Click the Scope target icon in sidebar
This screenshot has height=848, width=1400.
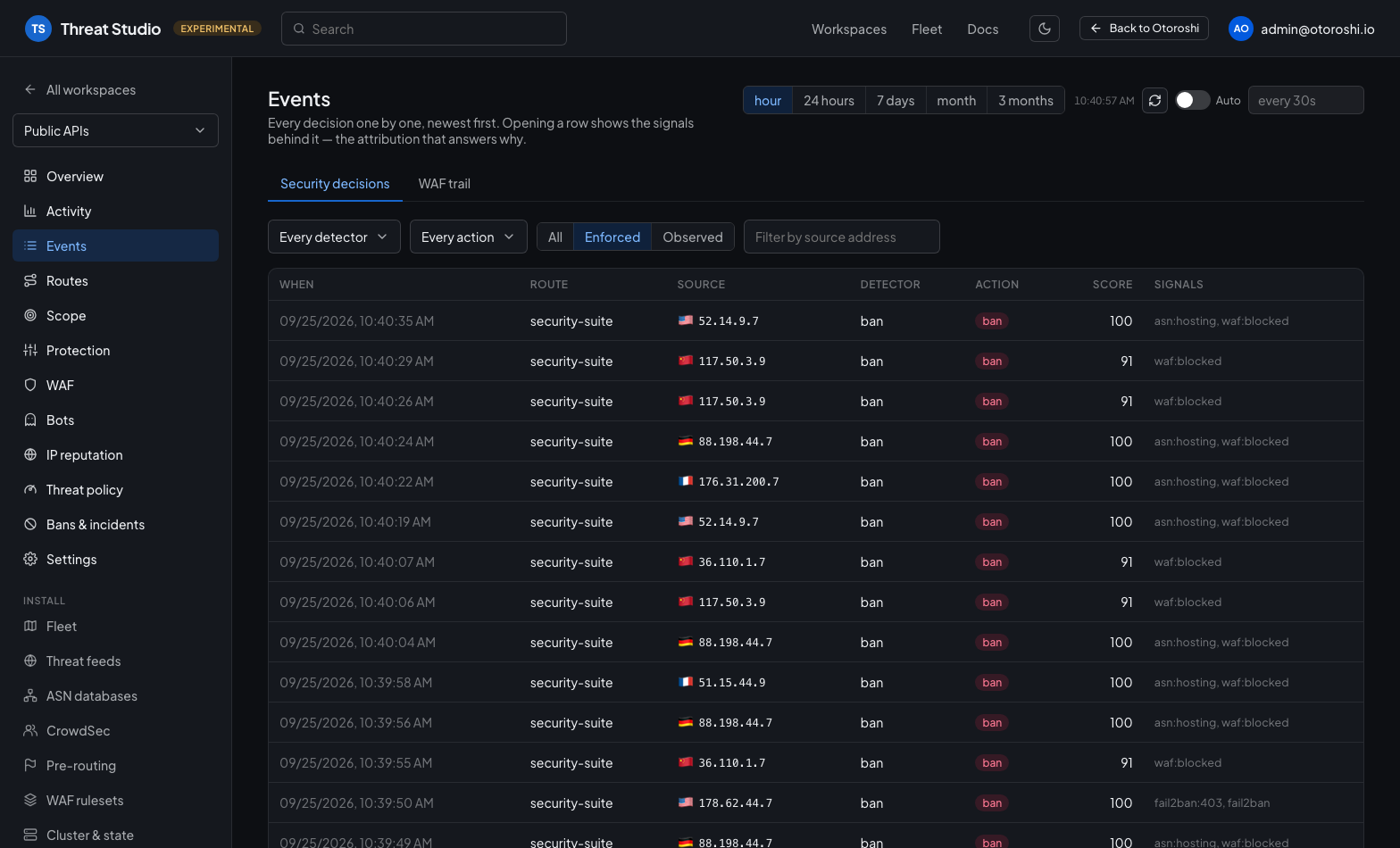(x=30, y=315)
